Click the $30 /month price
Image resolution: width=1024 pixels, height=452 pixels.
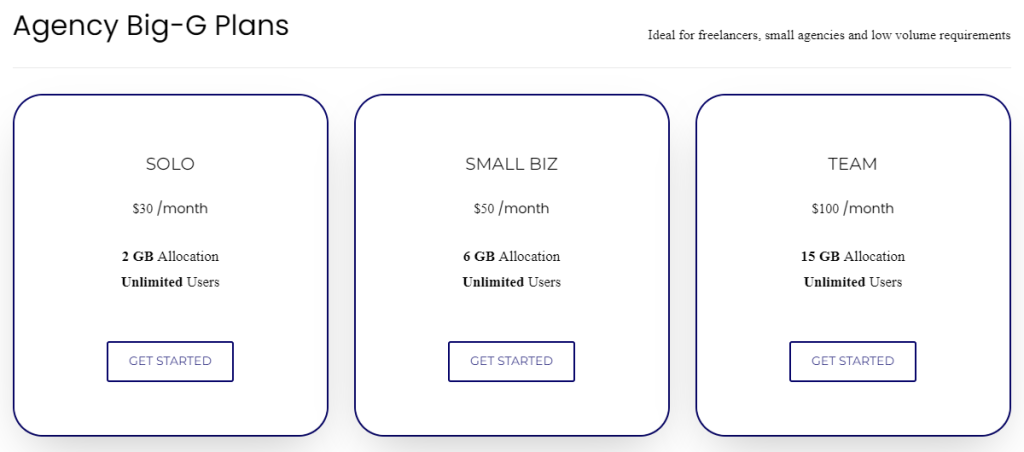[x=170, y=209]
